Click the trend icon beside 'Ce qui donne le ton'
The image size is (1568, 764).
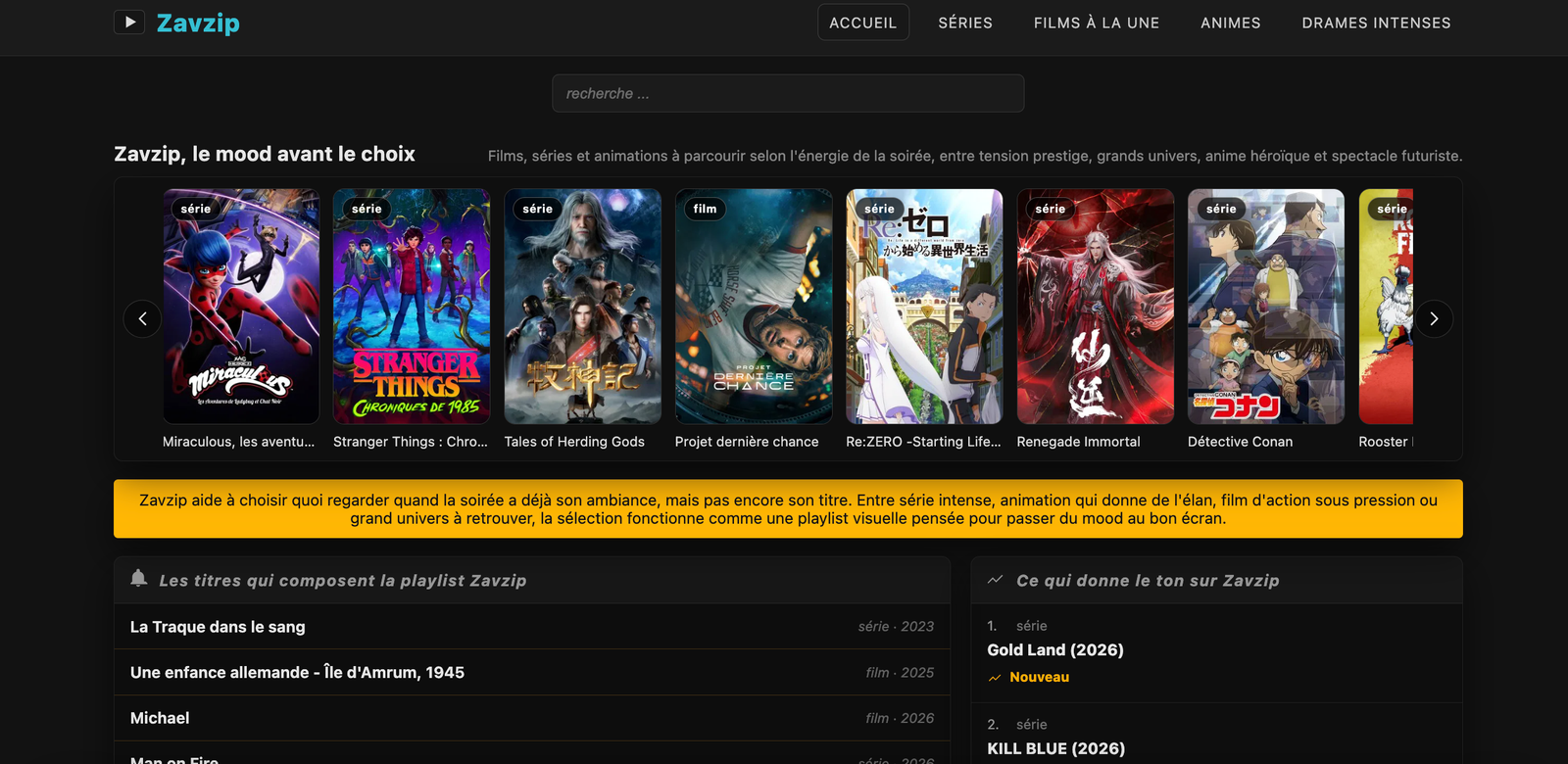click(996, 580)
